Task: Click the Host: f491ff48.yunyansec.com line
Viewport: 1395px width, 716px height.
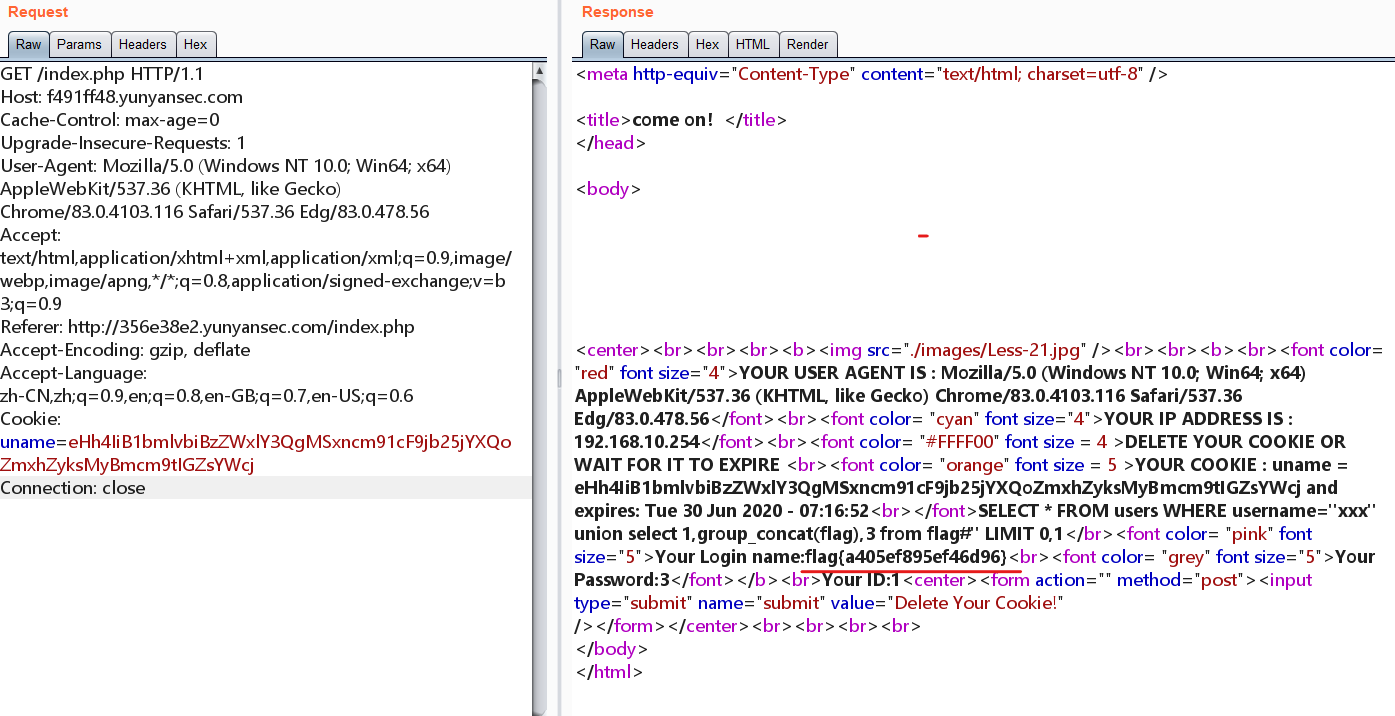Action: pyautogui.click(x=122, y=97)
